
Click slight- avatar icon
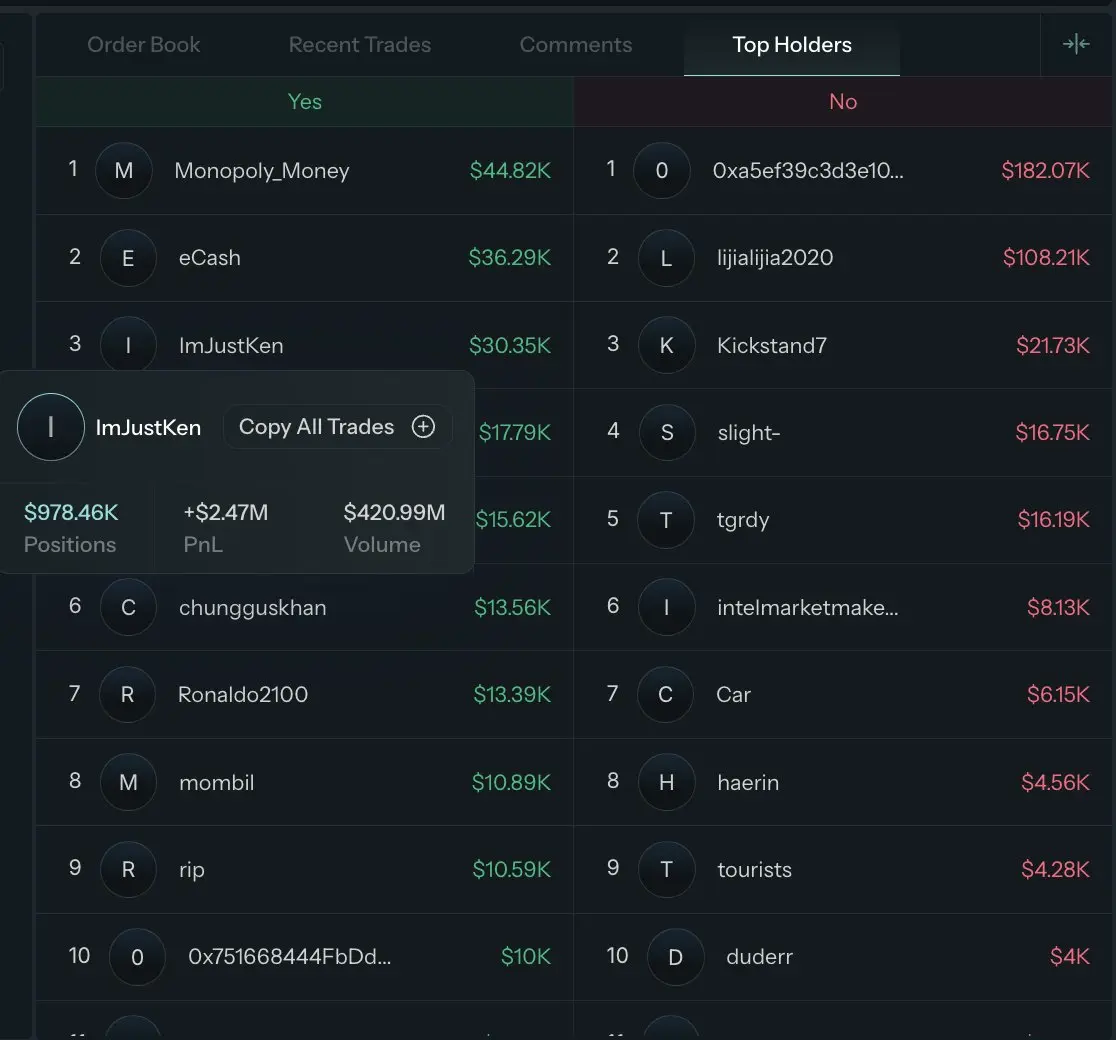667,432
